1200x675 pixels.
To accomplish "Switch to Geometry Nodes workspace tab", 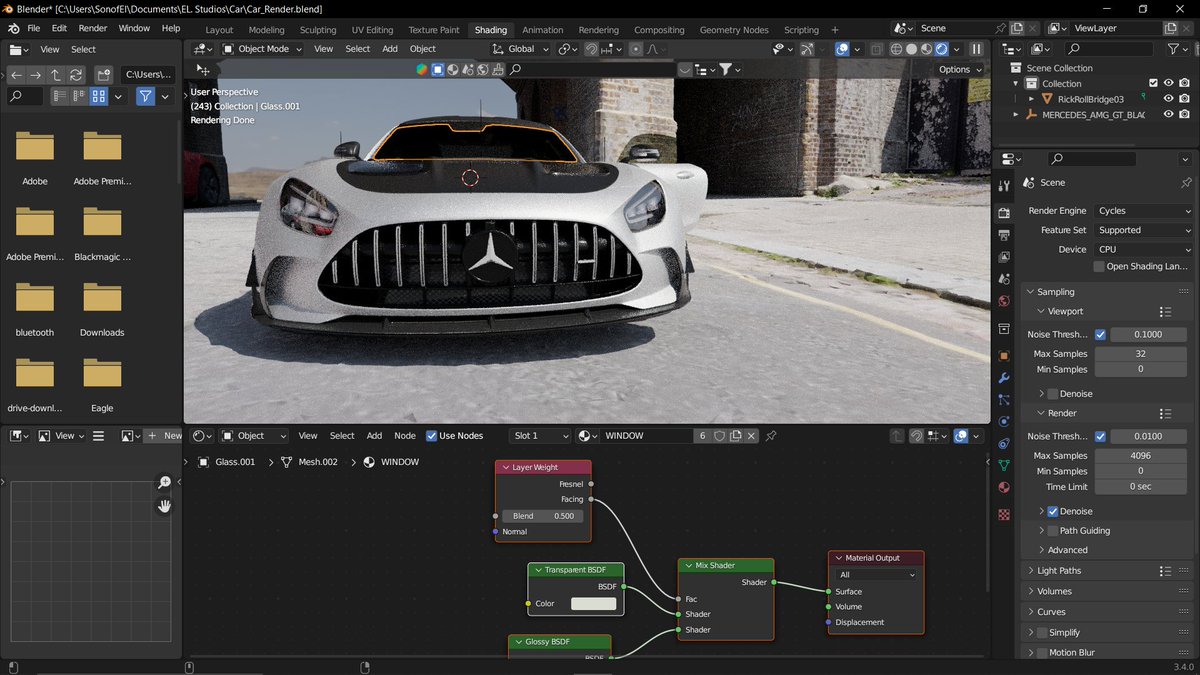I will pyautogui.click(x=734, y=30).
